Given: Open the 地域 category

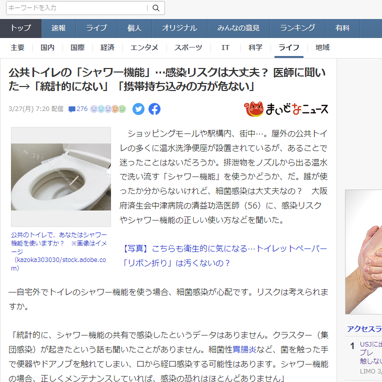Looking at the screenshot, I should [x=322, y=48].
